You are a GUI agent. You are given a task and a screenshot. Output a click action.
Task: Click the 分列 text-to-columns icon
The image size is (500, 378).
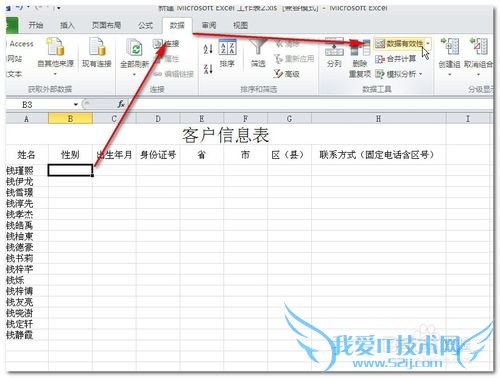point(334,53)
